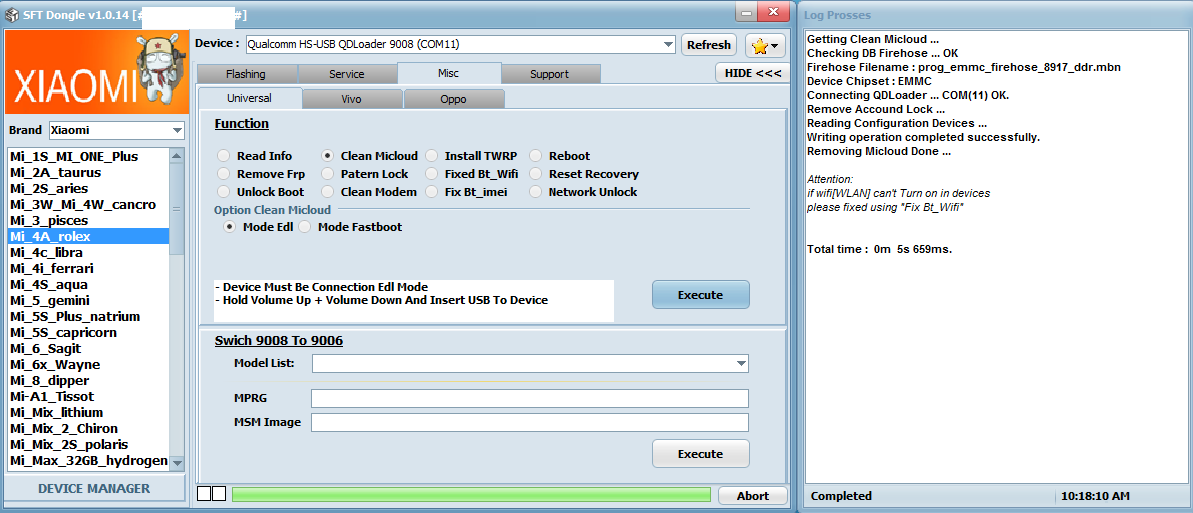Image resolution: width=1193 pixels, height=513 pixels.
Task: Click the HIDE <<< button
Action: click(751, 73)
